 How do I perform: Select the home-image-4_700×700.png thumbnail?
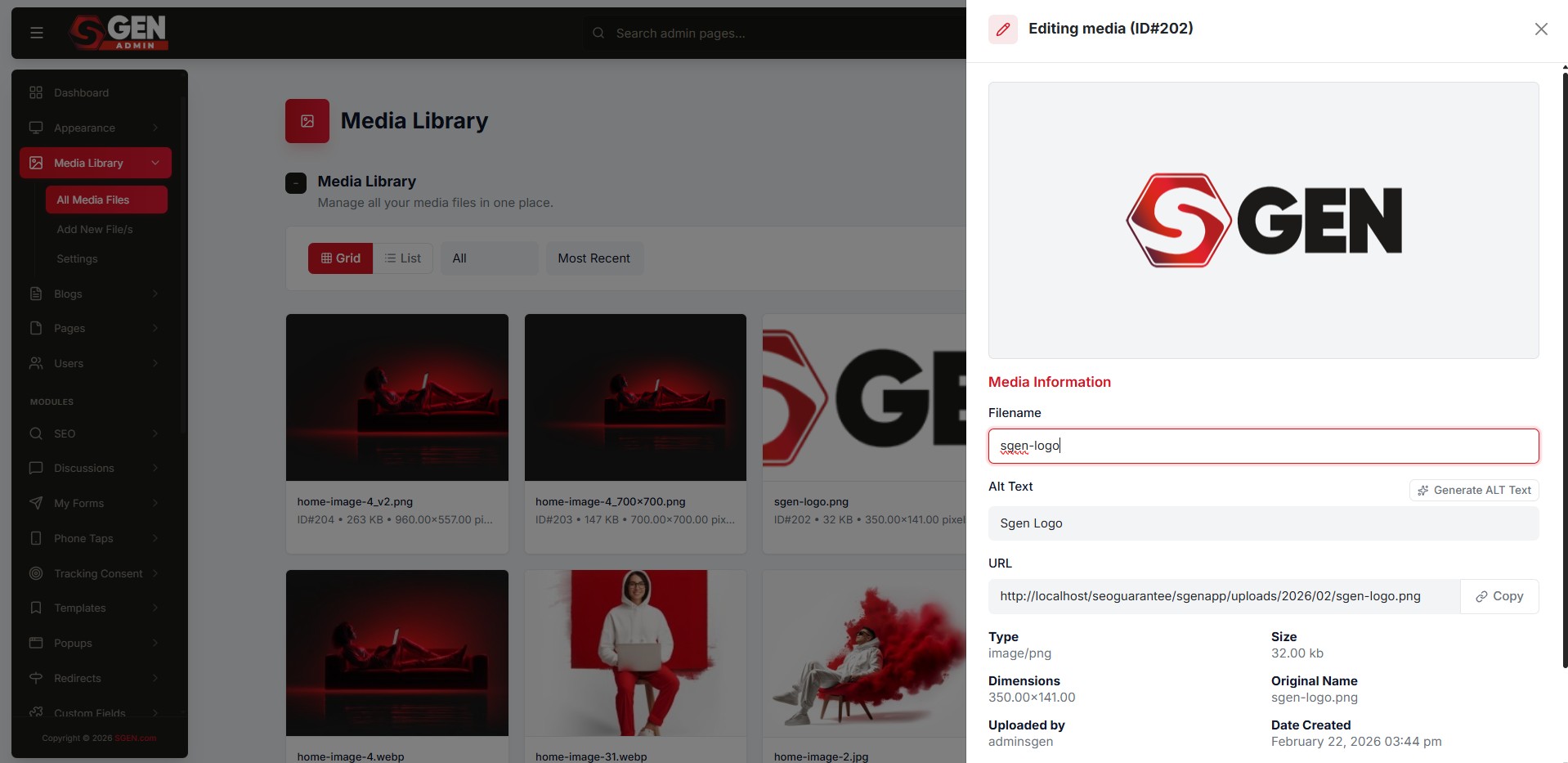(x=635, y=397)
